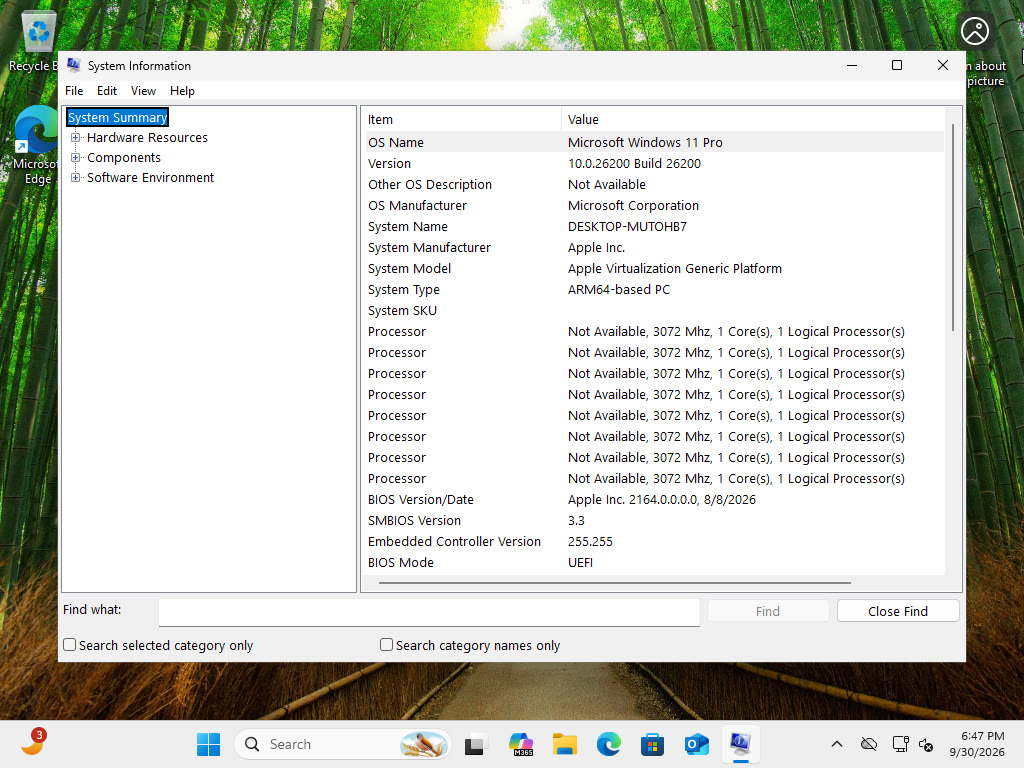Open the taskbar clock and date
This screenshot has width=1024, height=768.
click(977, 744)
